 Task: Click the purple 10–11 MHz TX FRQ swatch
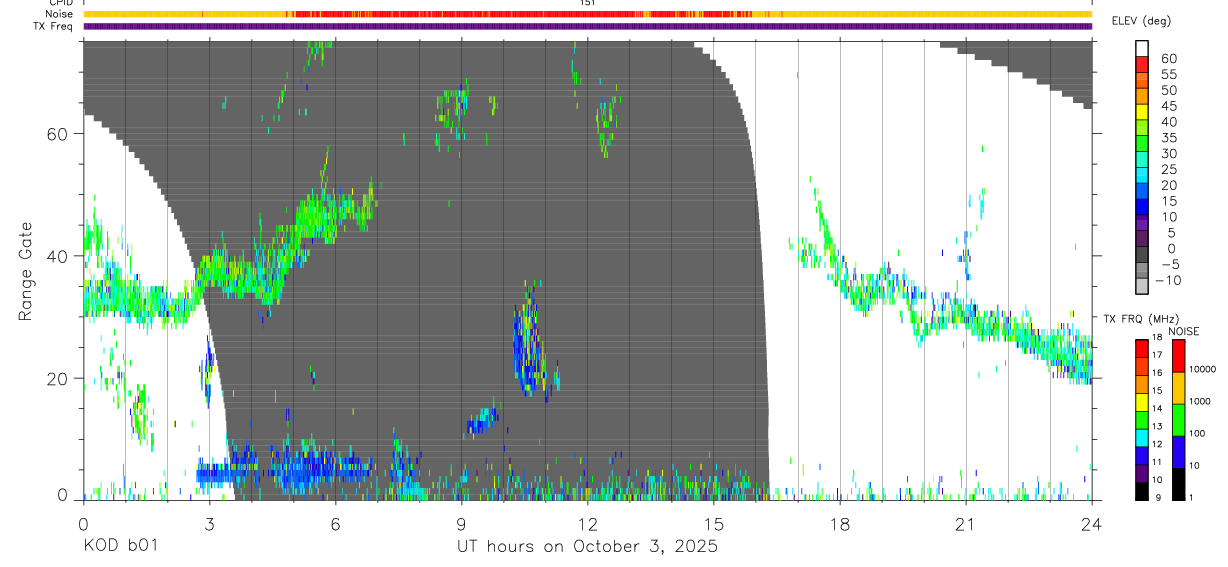click(1142, 473)
